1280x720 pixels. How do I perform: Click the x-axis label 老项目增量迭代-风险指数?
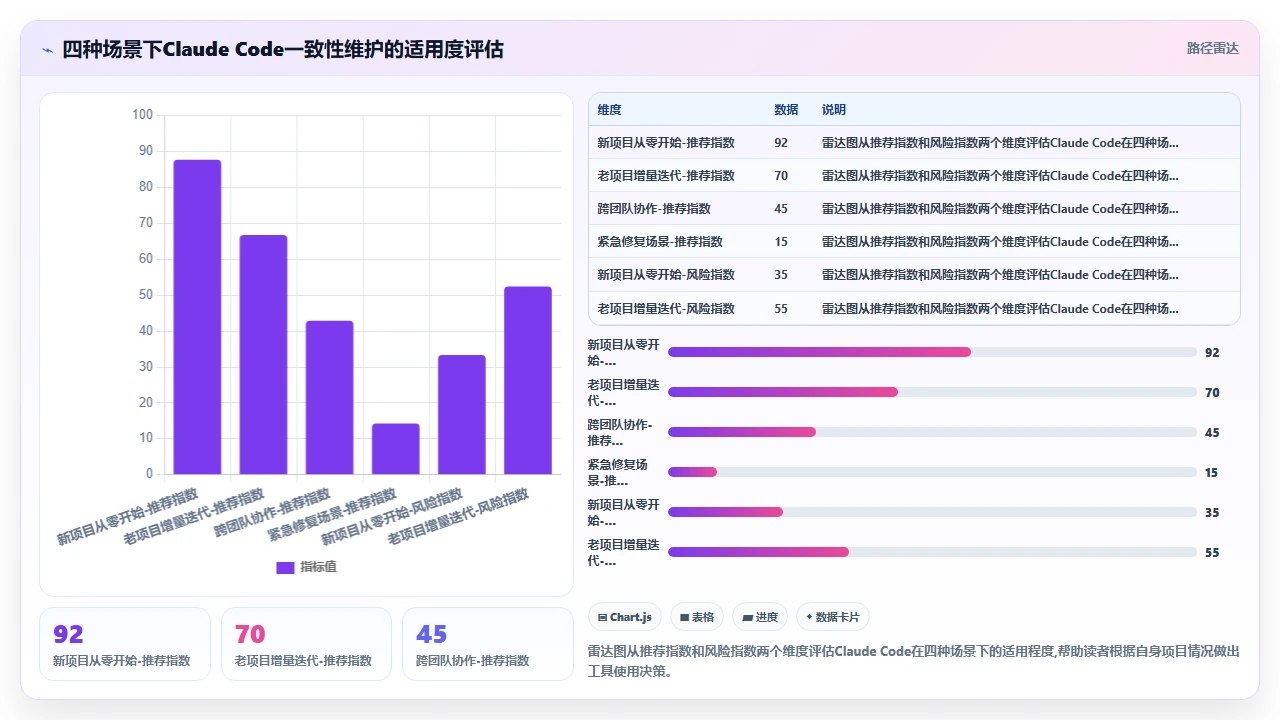coord(458,517)
